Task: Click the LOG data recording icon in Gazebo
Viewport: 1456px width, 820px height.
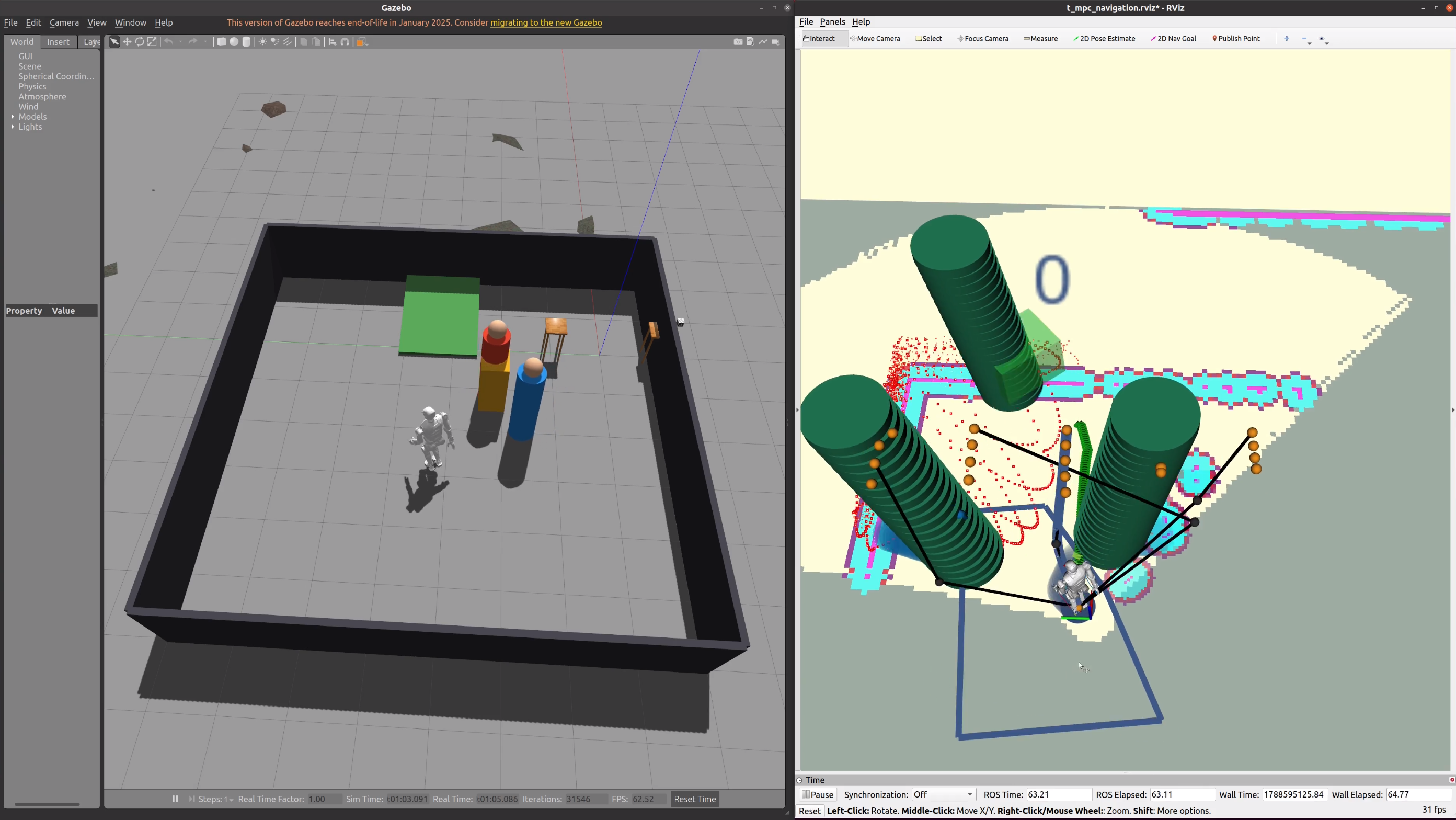Action: pos(750,42)
